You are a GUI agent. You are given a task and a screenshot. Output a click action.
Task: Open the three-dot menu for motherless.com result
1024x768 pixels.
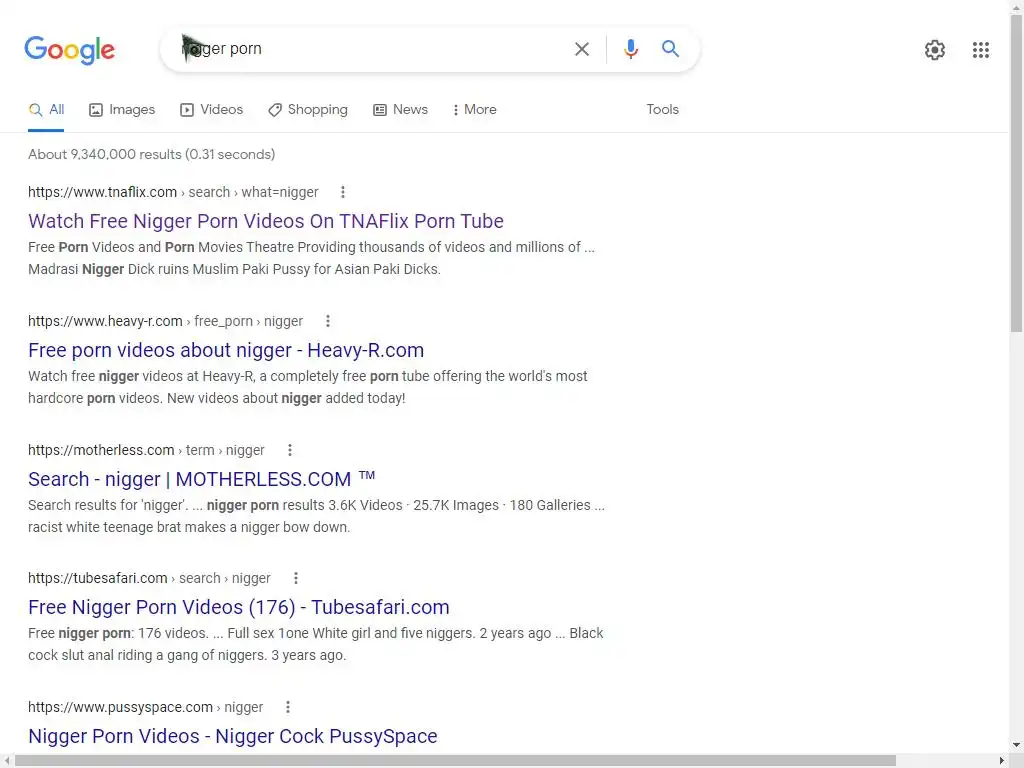(290, 450)
